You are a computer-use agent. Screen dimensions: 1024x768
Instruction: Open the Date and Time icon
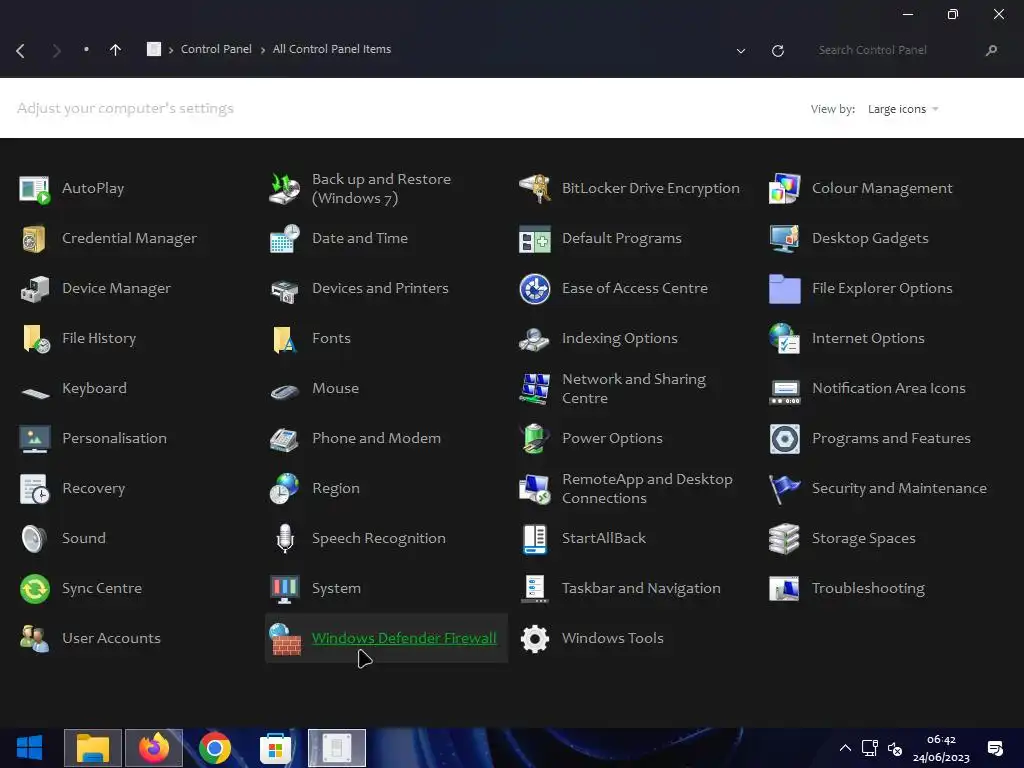285,239
